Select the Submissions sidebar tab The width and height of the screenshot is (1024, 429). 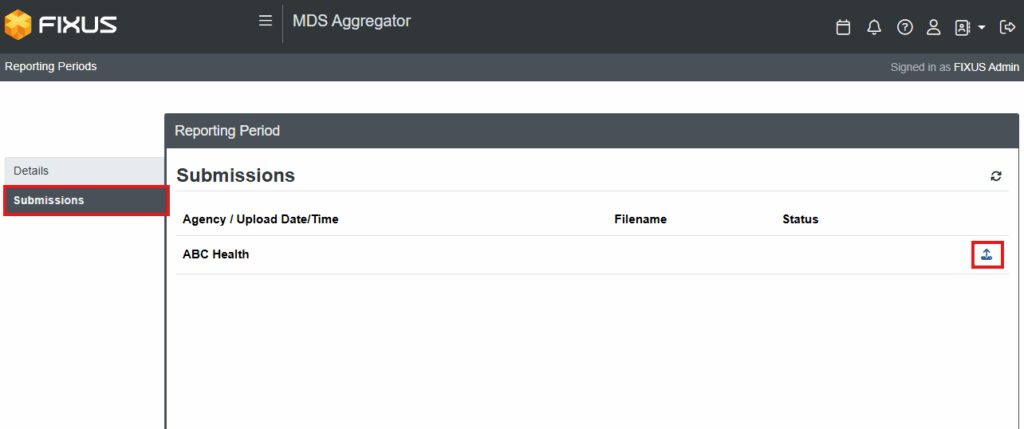click(86, 200)
